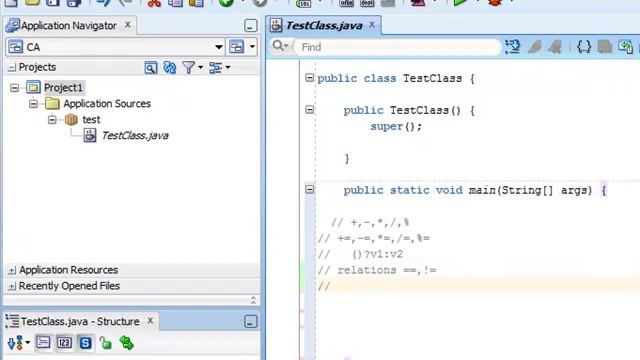Click the Cut scissors icon in top toolbar
The image size is (640, 360).
click(x=154, y=3)
